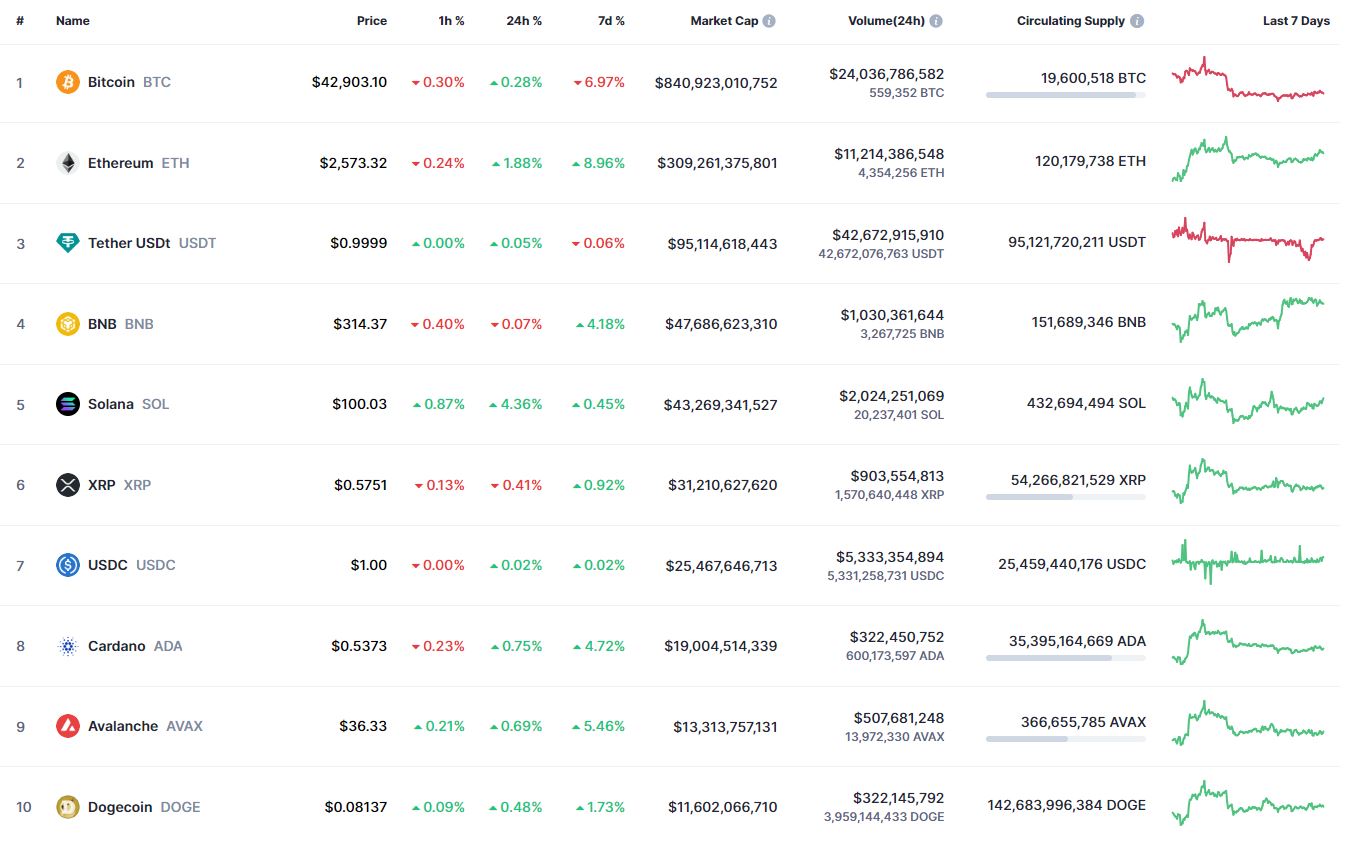This screenshot has height=845, width=1349.
Task: Click the Market Cap info icon
Action: click(769, 21)
